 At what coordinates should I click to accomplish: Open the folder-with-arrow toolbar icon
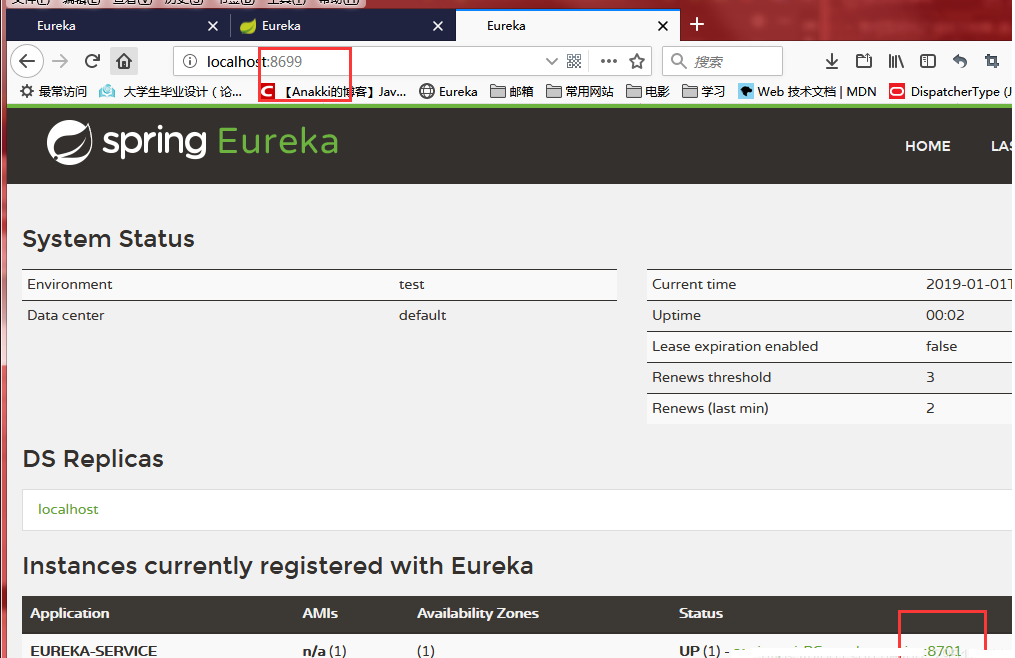point(864,62)
